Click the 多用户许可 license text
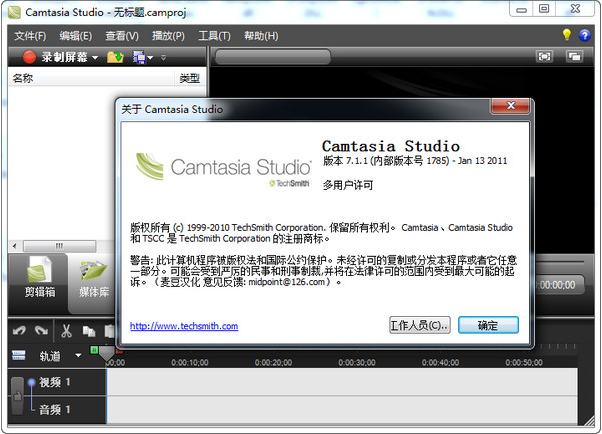 [x=348, y=185]
